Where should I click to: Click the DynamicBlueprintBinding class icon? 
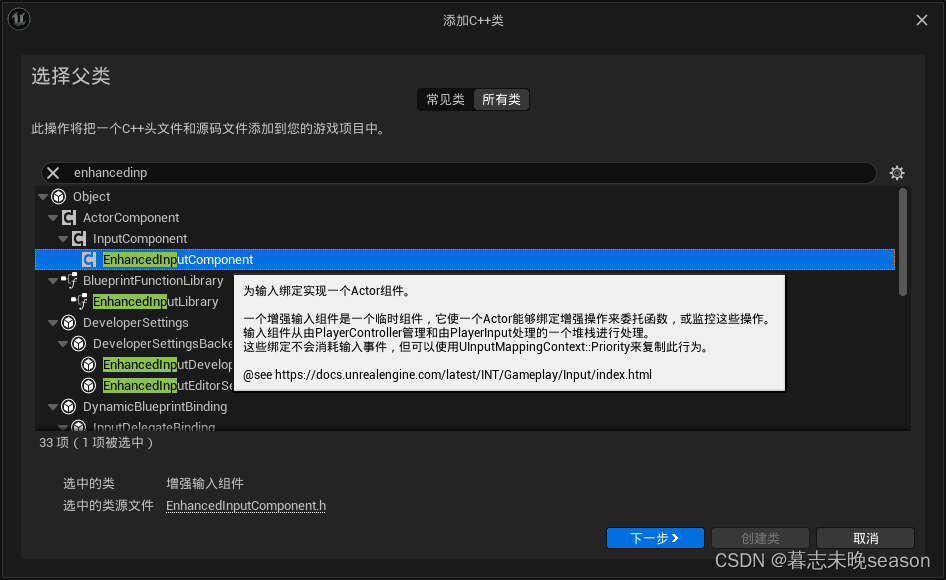69,407
